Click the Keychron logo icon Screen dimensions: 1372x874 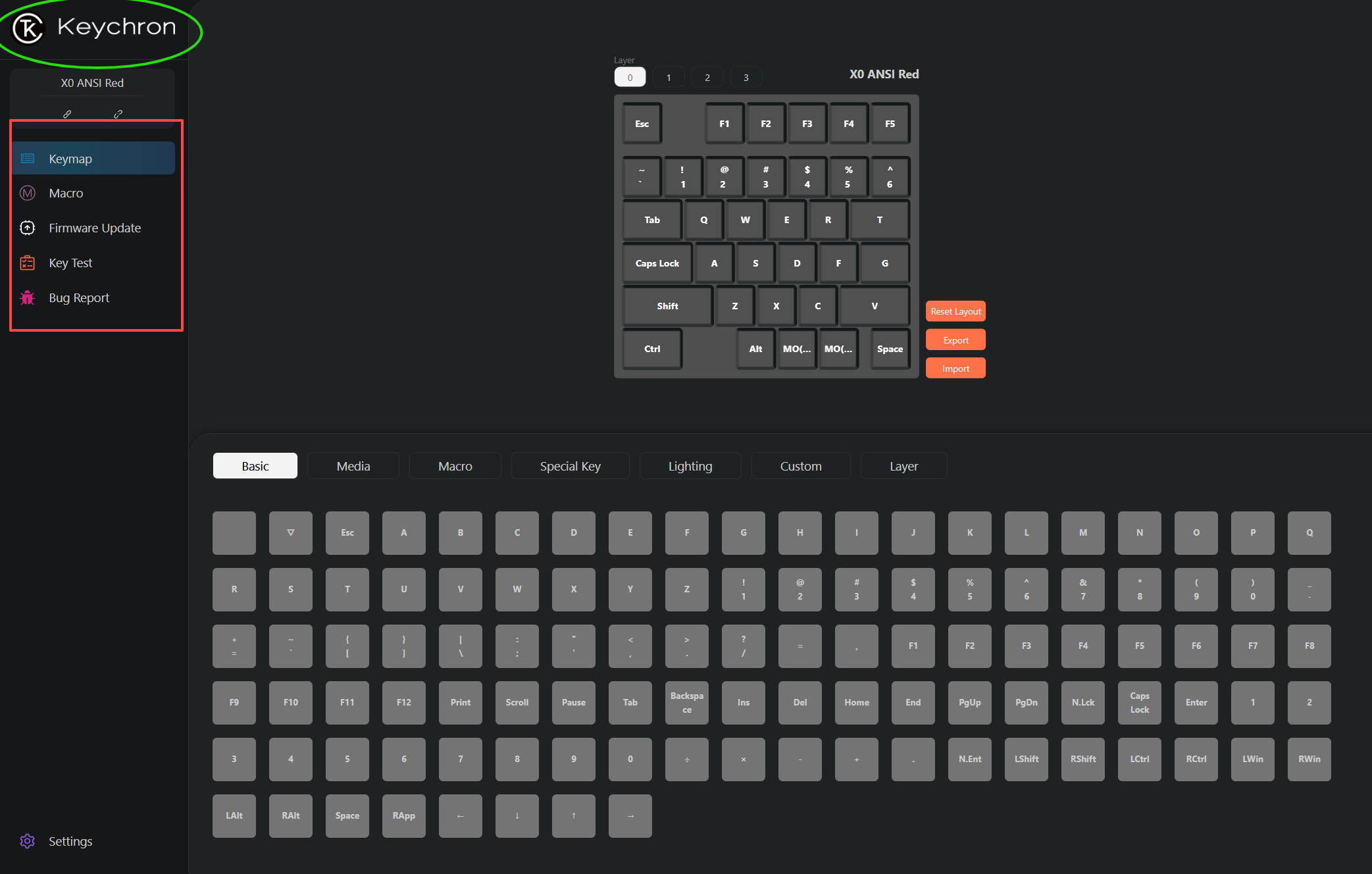coord(28,28)
